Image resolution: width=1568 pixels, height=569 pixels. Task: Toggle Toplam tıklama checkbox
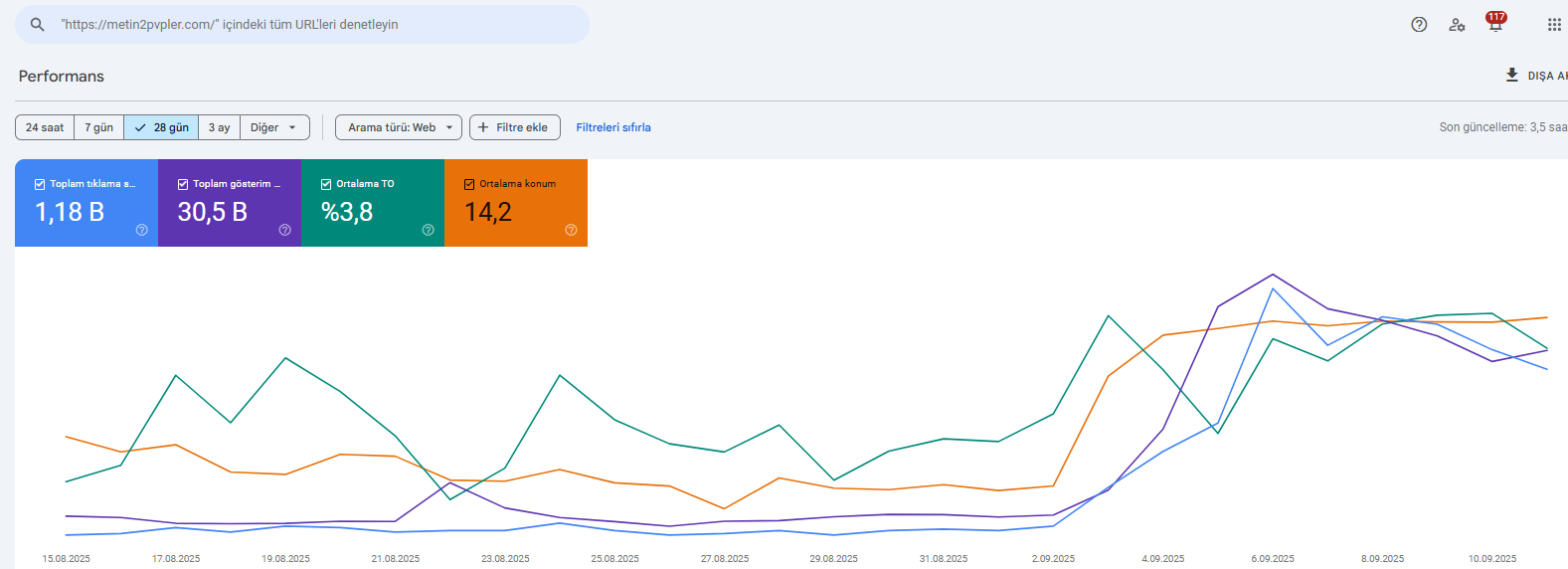point(40,184)
